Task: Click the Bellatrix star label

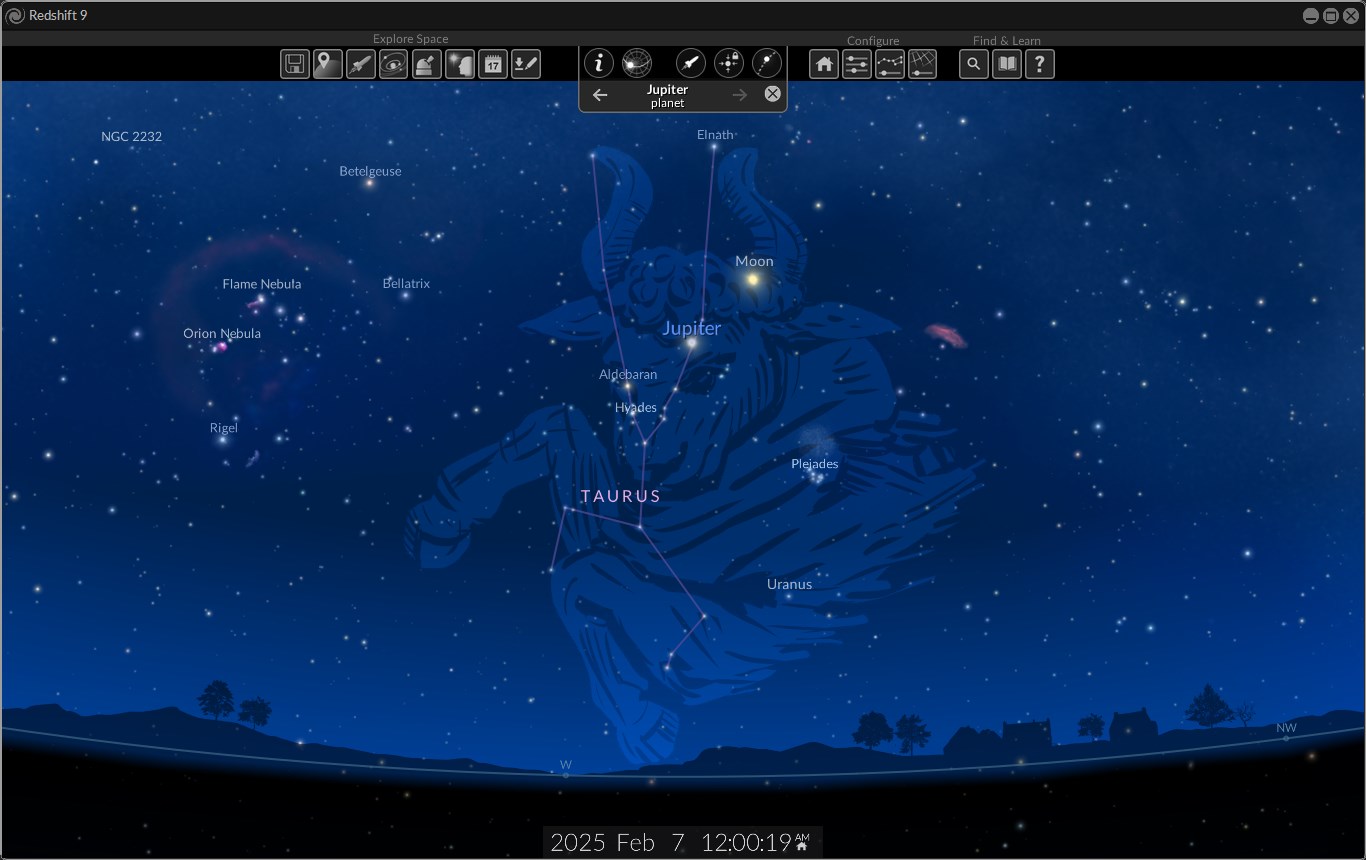Action: coord(406,283)
